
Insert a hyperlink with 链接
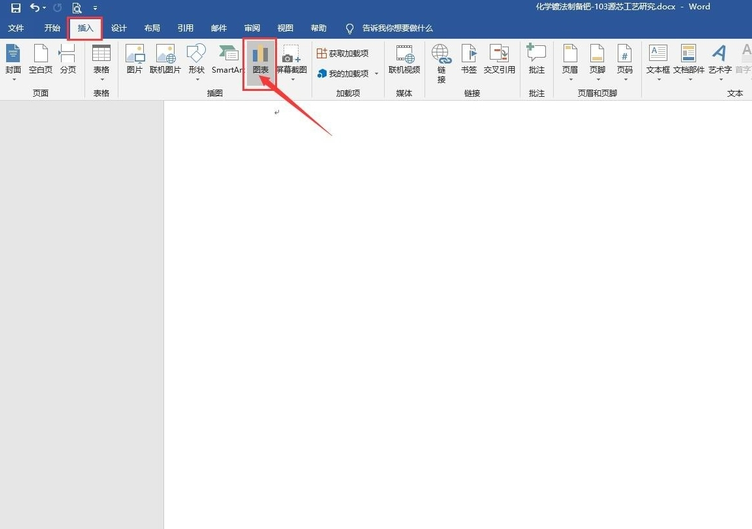point(441,63)
